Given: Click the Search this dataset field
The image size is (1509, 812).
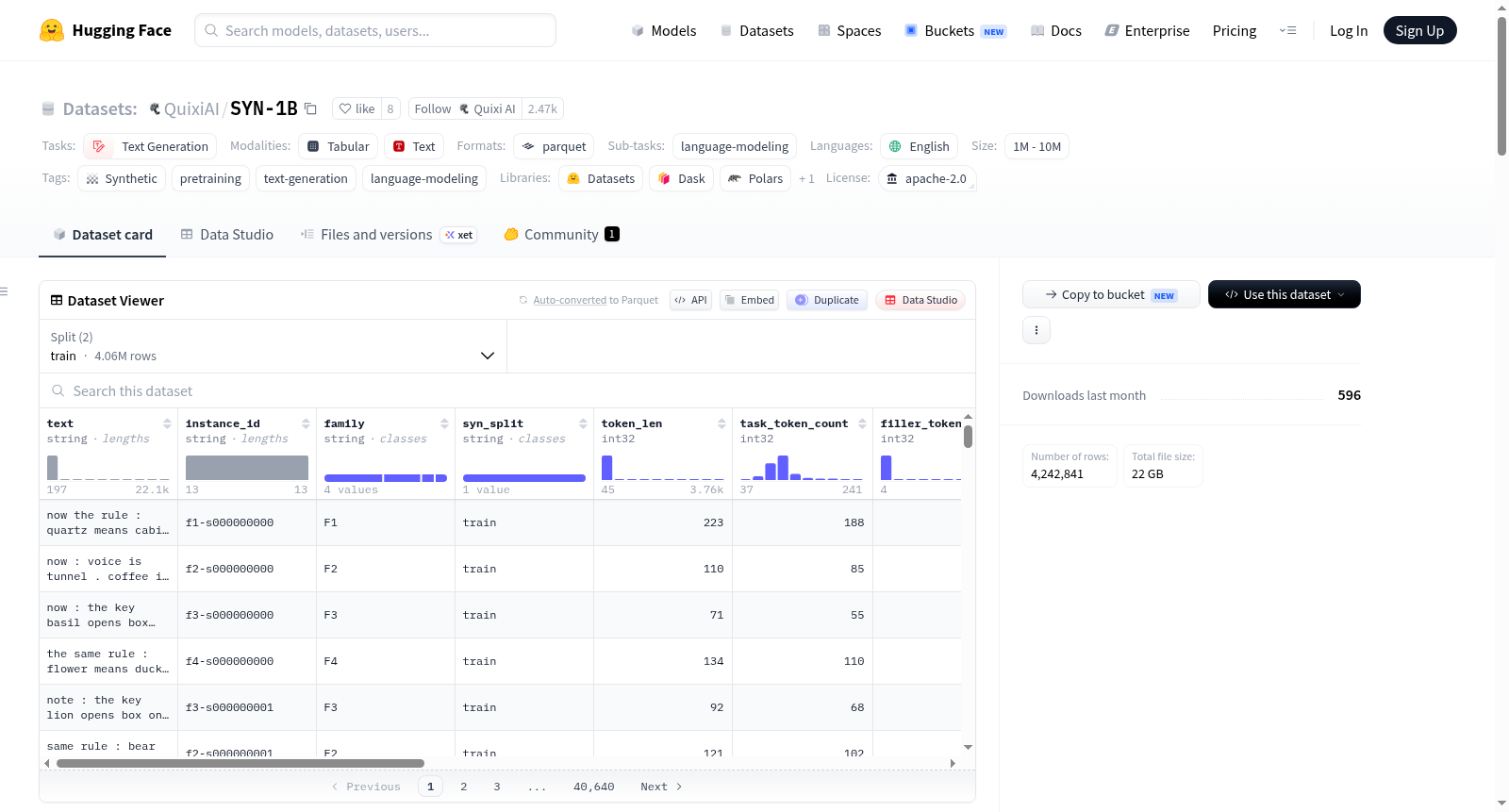Looking at the screenshot, I should click(x=507, y=390).
